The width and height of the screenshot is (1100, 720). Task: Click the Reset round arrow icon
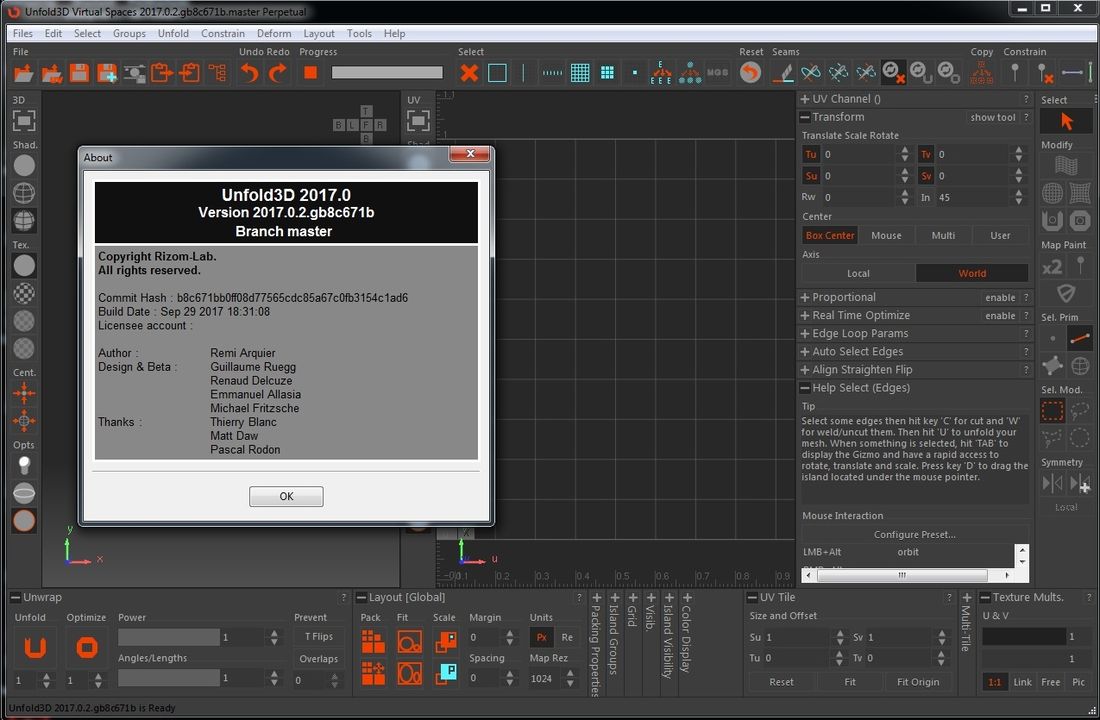[x=750, y=73]
